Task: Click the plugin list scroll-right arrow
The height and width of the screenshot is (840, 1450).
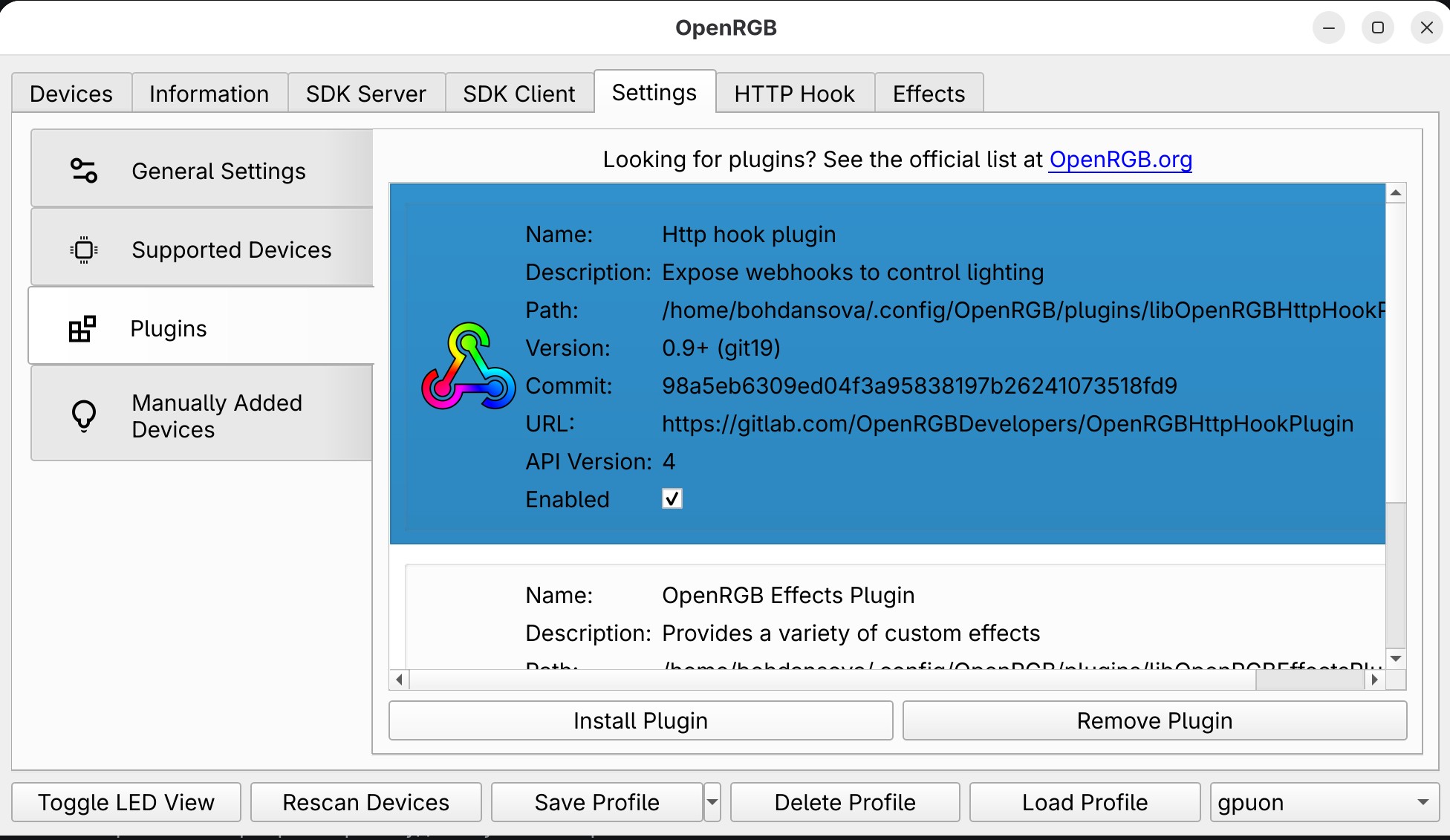Action: (x=1375, y=680)
